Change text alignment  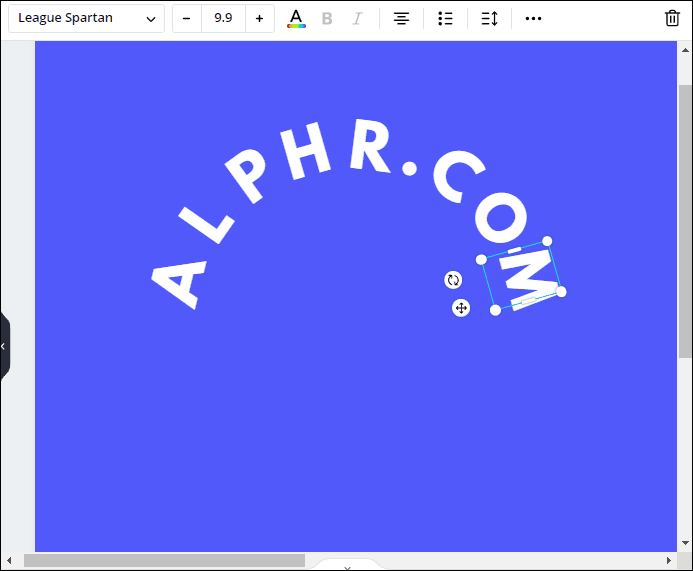401,19
